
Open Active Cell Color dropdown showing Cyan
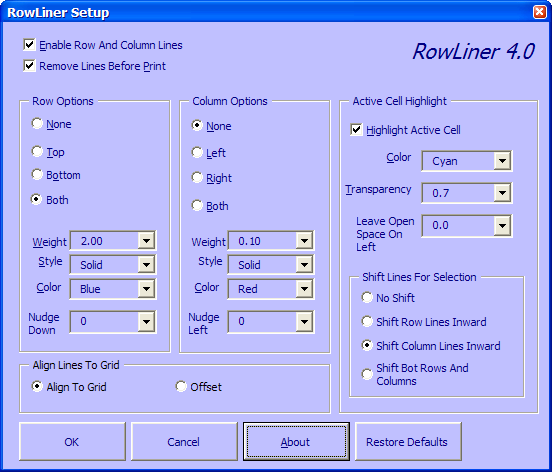[x=502, y=161]
